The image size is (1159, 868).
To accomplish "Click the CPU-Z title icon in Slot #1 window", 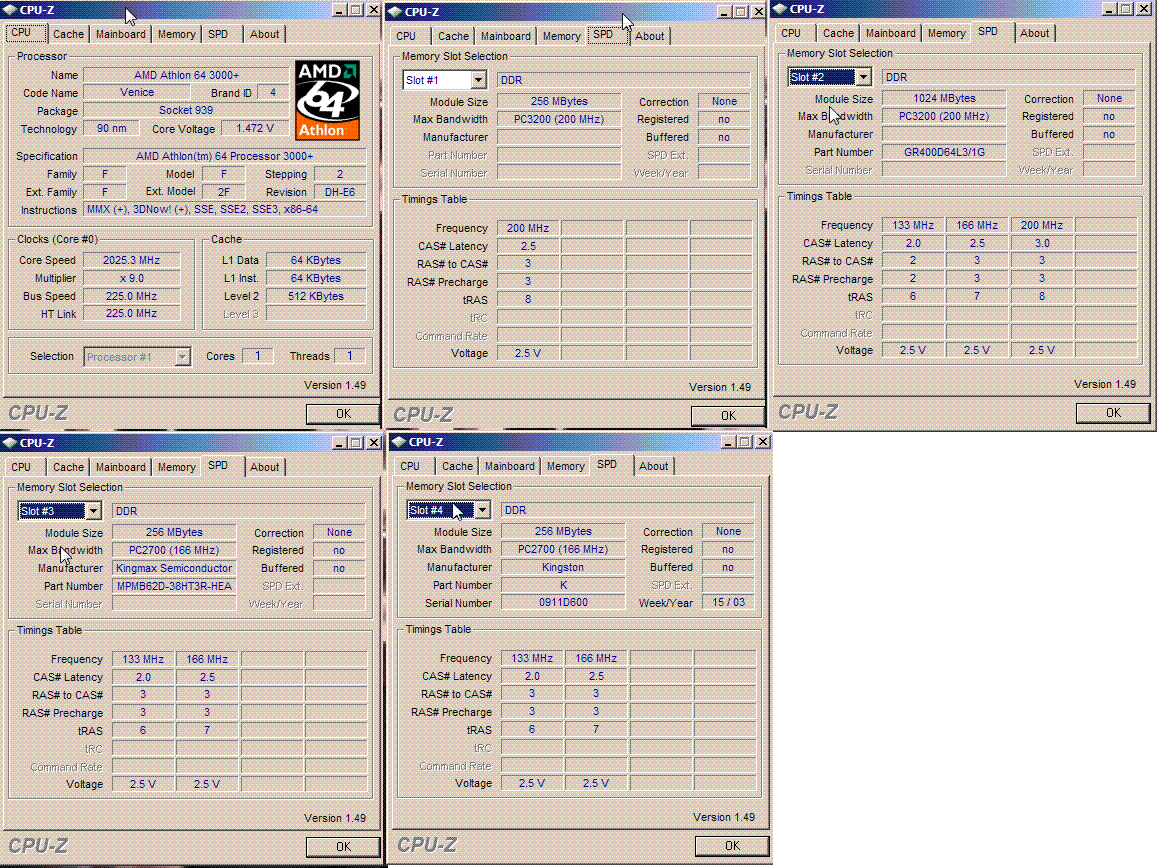I will coord(395,12).
